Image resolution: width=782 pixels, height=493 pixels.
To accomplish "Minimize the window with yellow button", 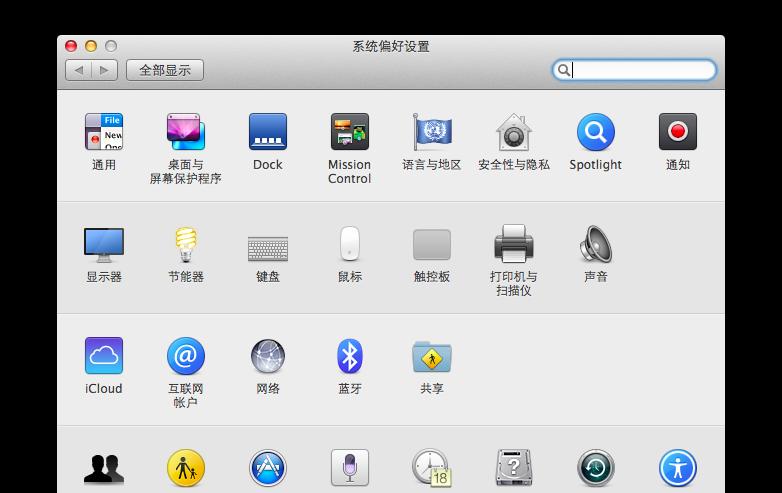I will tap(91, 46).
